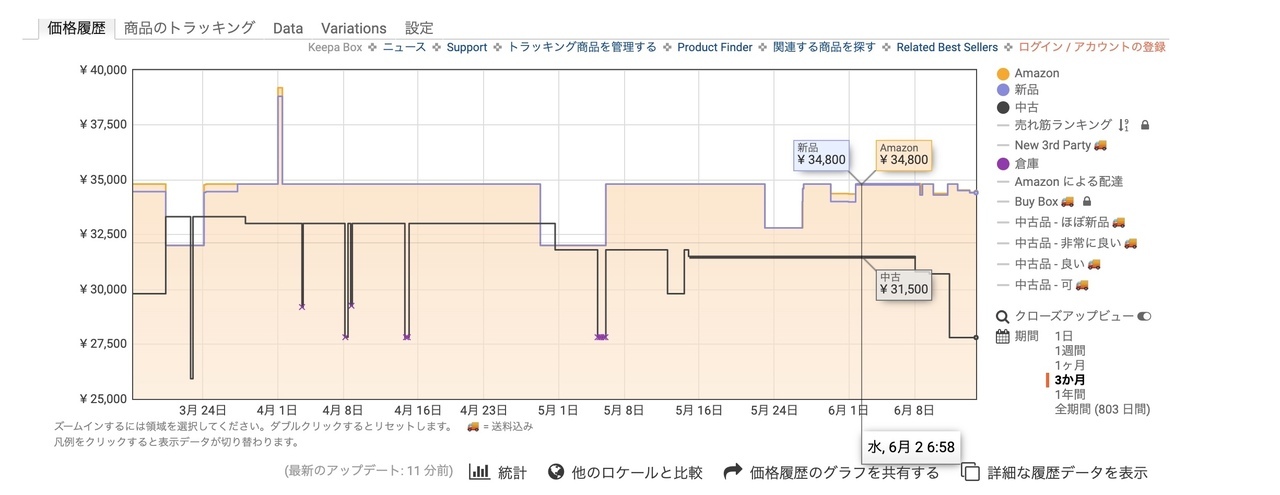
Task: Select the 全期間 (803 日間) range
Action: point(1102,409)
